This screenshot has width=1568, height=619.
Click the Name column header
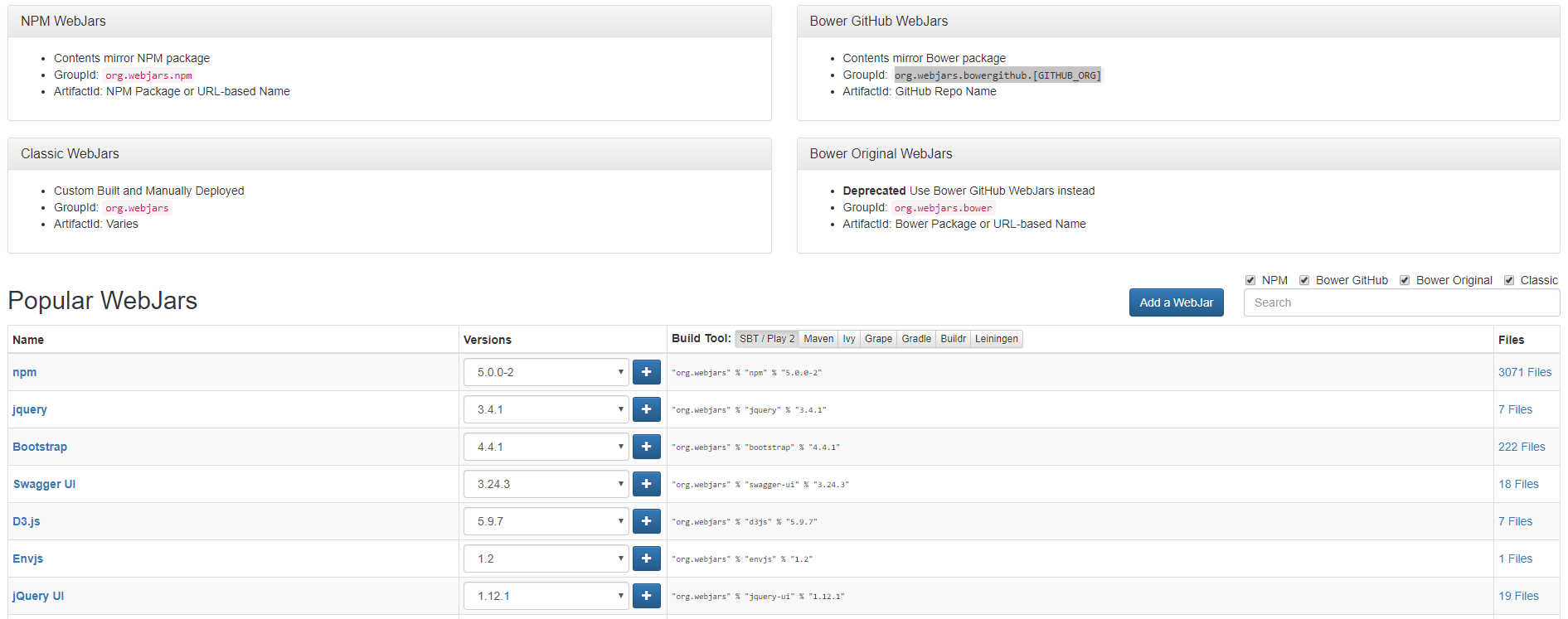pyautogui.click(x=28, y=340)
